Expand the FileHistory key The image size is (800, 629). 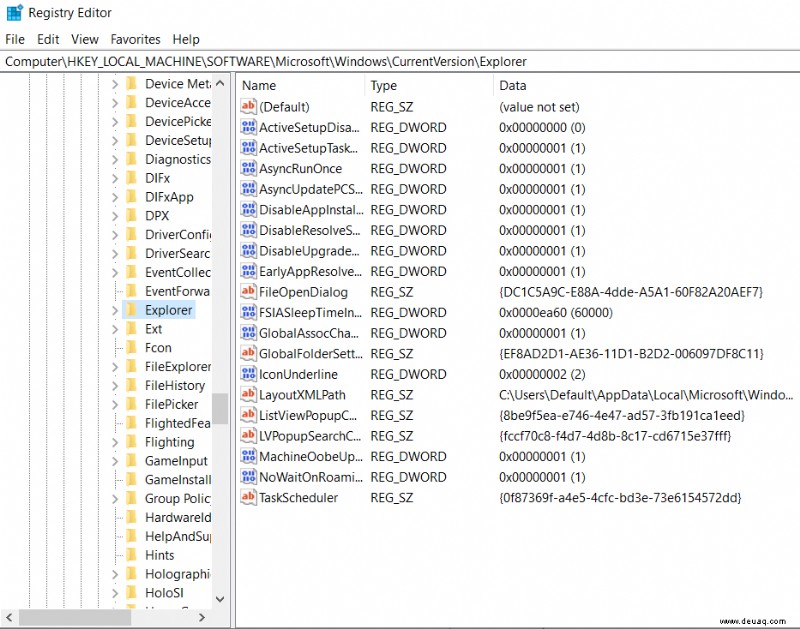pyautogui.click(x=115, y=386)
